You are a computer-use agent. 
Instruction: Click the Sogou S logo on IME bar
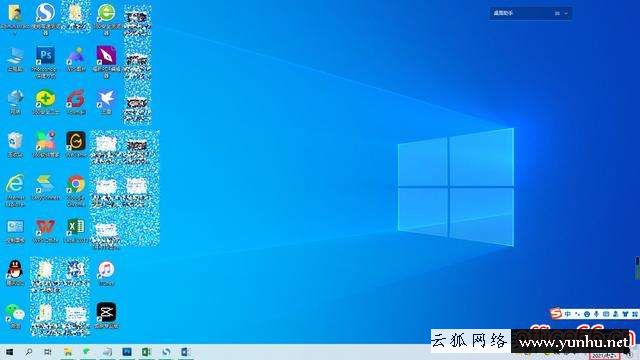(556, 313)
